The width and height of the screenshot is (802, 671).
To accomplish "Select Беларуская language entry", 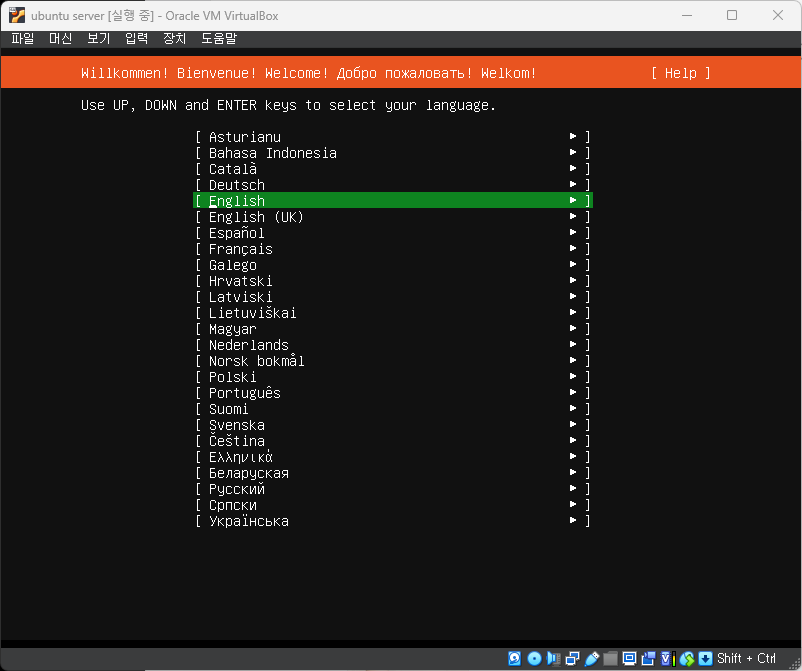I will [x=393, y=473].
